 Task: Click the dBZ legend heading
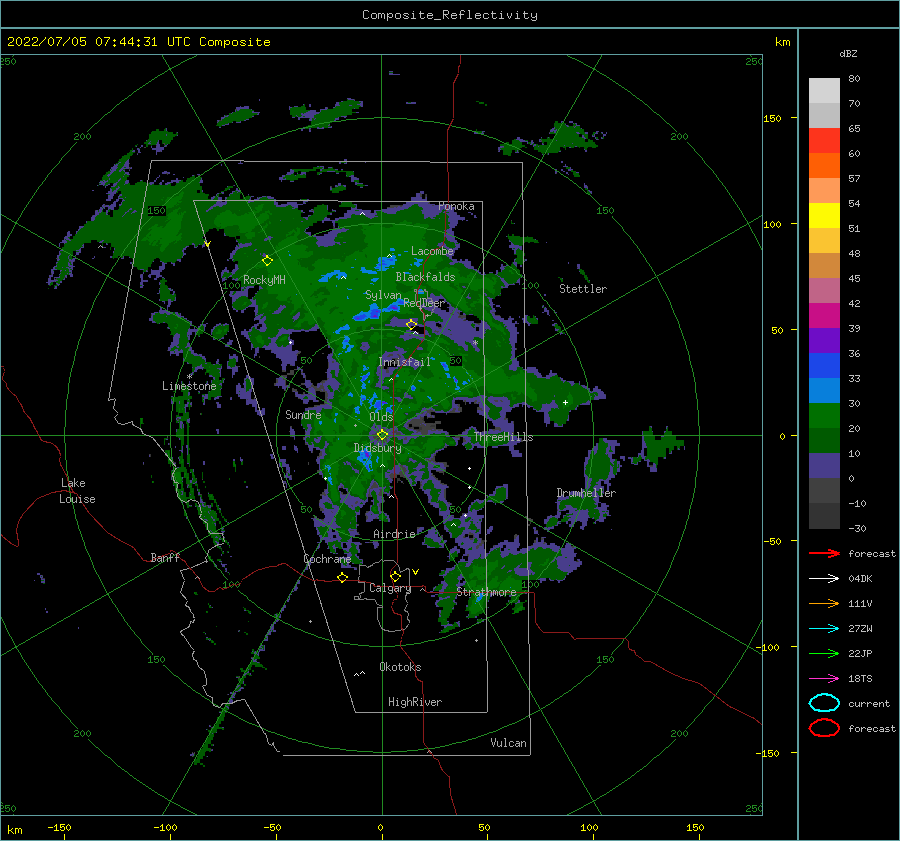click(x=848, y=54)
